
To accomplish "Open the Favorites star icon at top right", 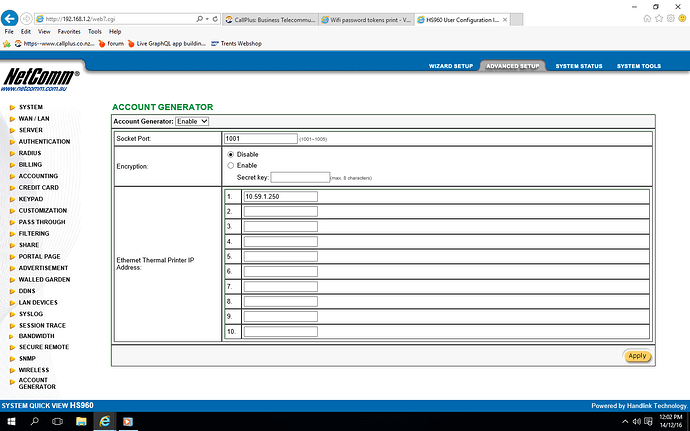I will 659,18.
